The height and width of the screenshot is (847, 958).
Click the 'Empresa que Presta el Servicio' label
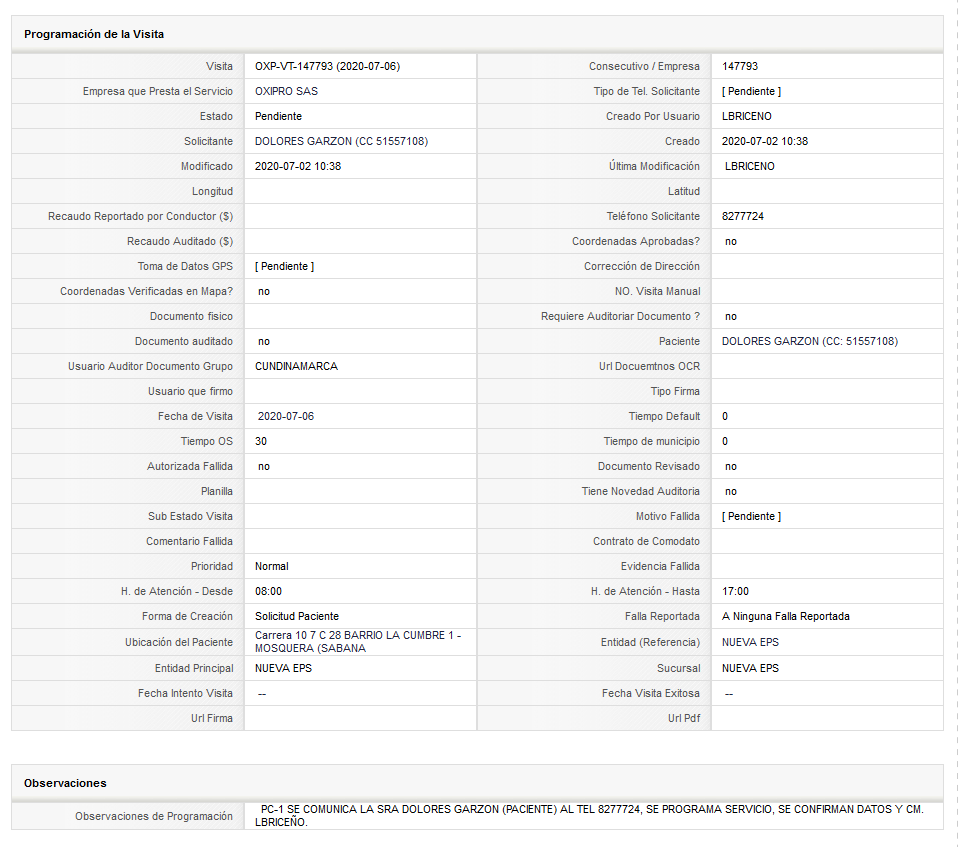pos(158,91)
